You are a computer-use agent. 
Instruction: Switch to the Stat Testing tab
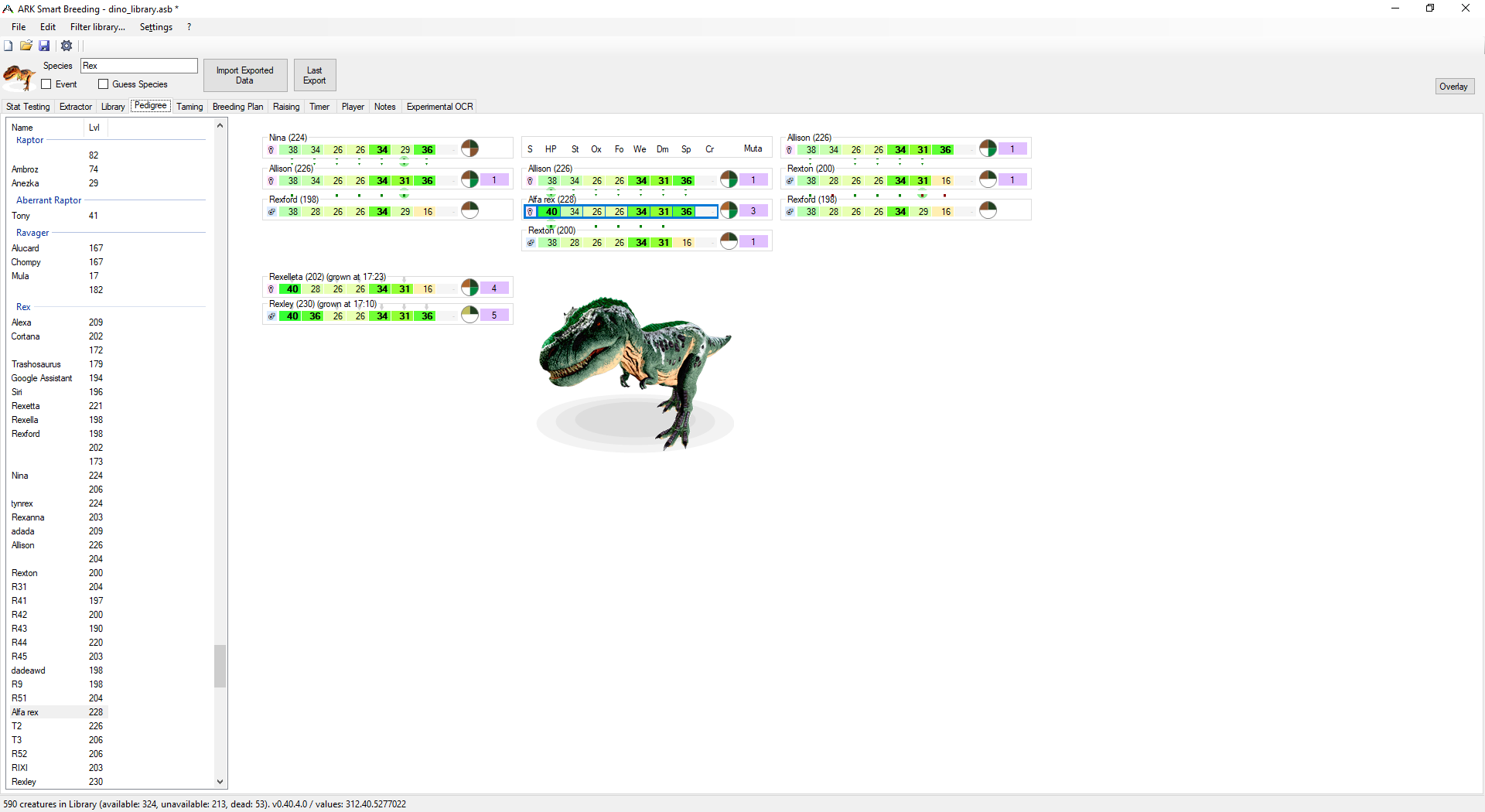pyautogui.click(x=28, y=107)
